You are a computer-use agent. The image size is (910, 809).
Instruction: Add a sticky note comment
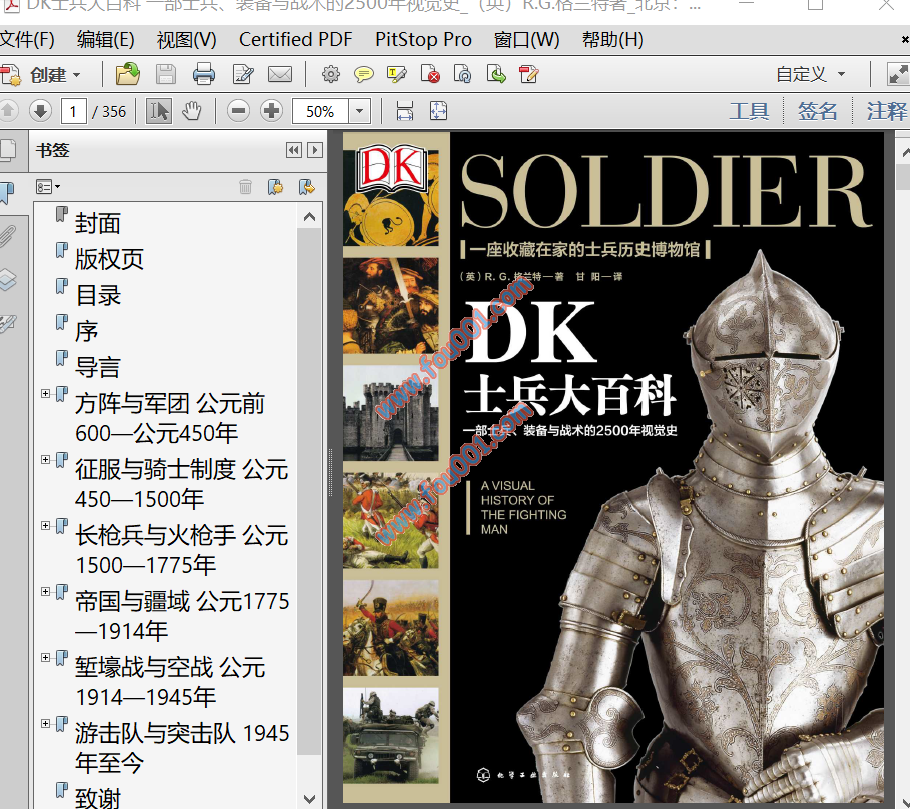click(x=363, y=74)
